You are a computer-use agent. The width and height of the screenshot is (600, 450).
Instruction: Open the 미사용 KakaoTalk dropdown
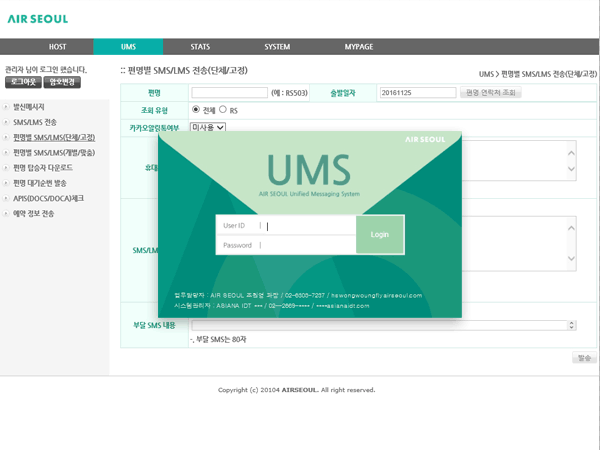pyautogui.click(x=208, y=127)
